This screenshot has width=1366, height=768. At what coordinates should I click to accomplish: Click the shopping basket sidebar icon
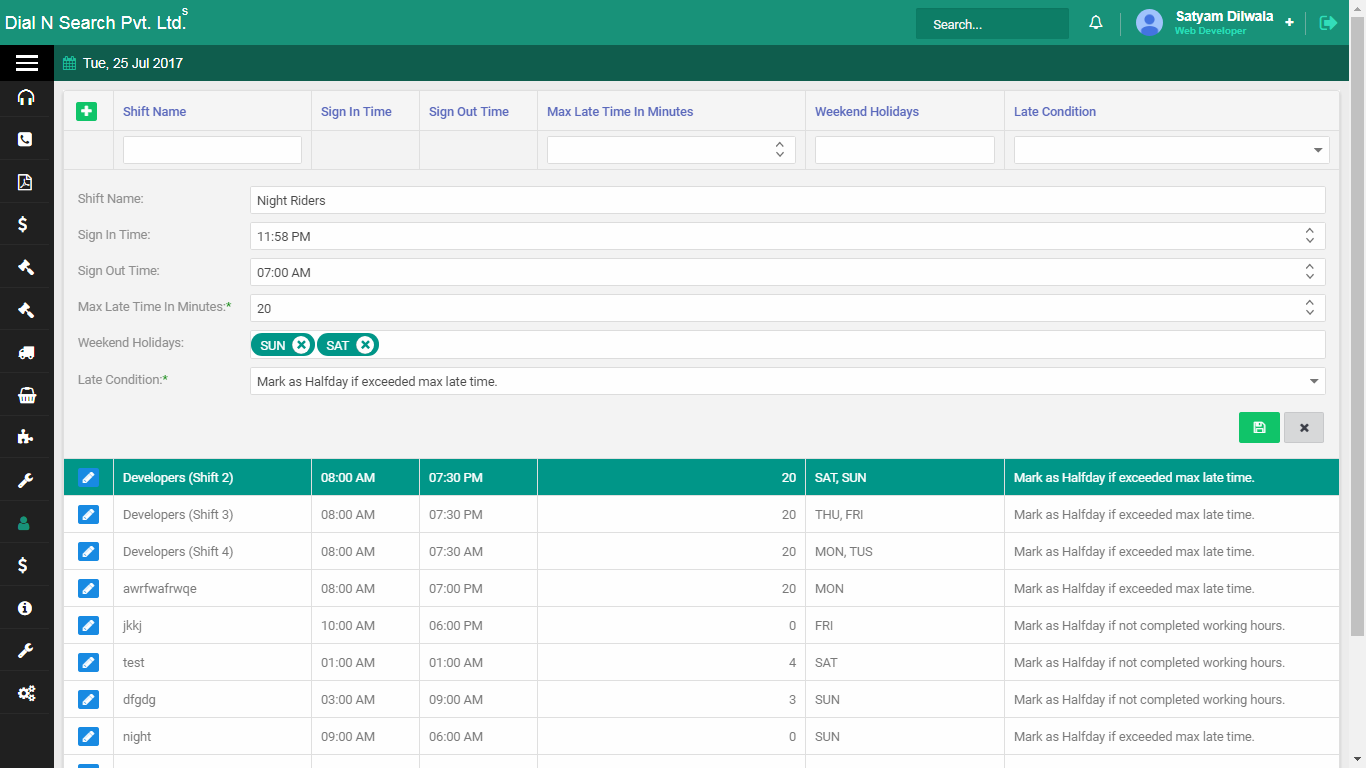[26, 395]
